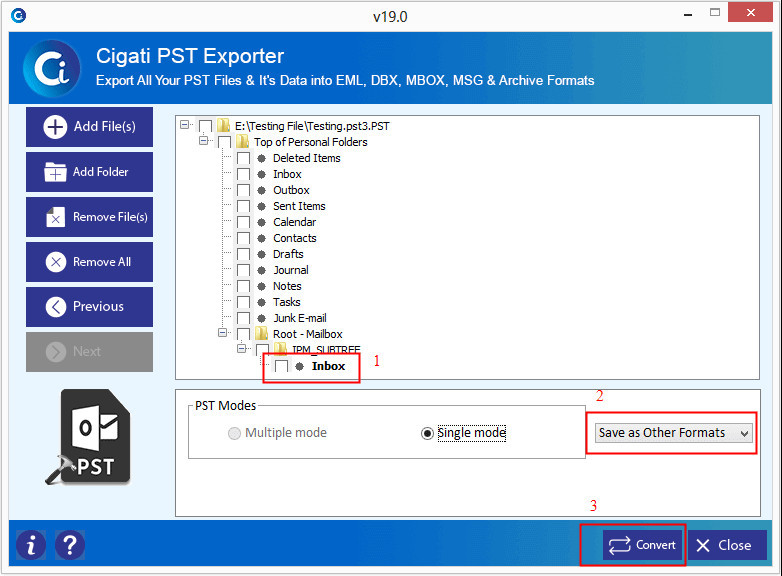Viewport: 782px width, 576px height.
Task: Select the Sent Items tree row text
Action: pos(299,206)
